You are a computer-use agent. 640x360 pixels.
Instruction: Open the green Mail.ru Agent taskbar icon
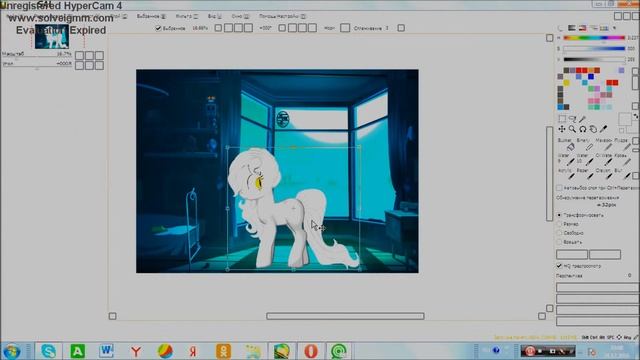(x=339, y=351)
